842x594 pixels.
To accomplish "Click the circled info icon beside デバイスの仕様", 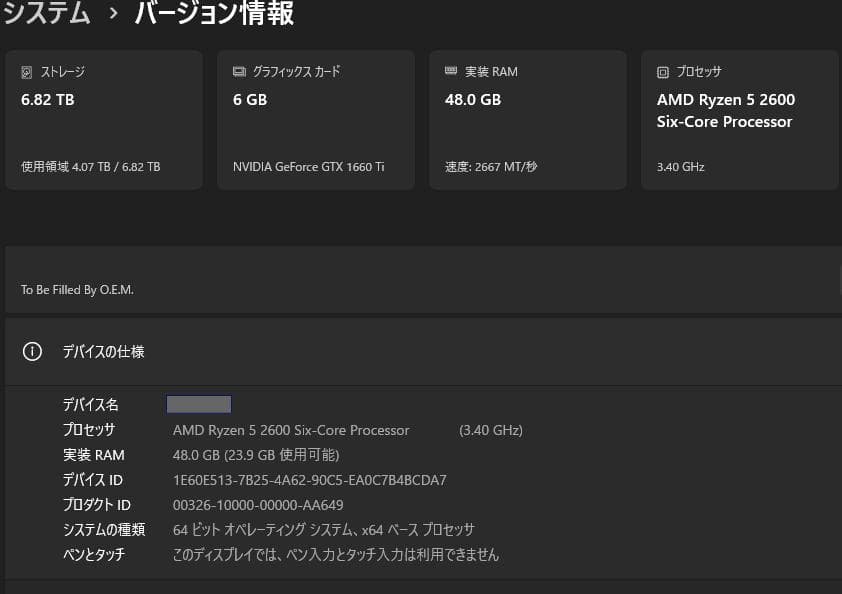I will point(31,351).
